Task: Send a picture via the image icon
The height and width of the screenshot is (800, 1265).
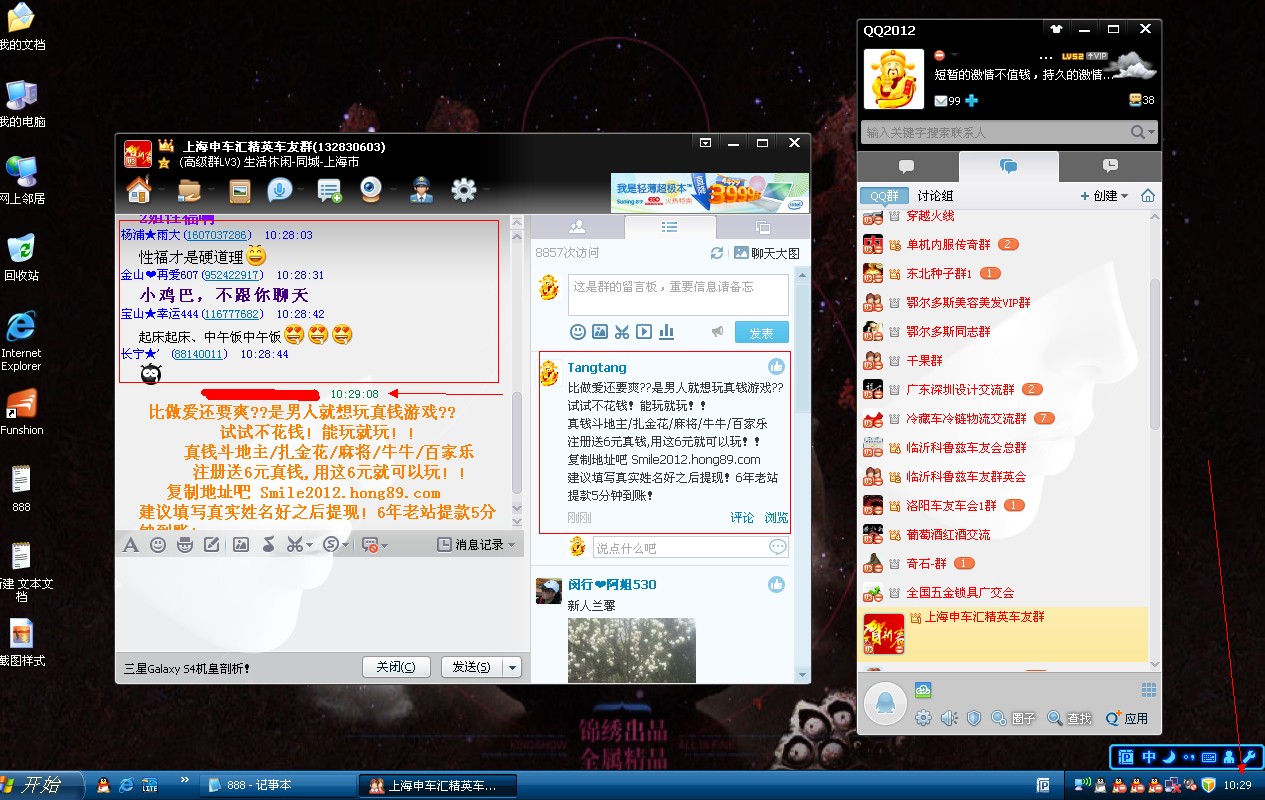Action: pyautogui.click(x=241, y=545)
